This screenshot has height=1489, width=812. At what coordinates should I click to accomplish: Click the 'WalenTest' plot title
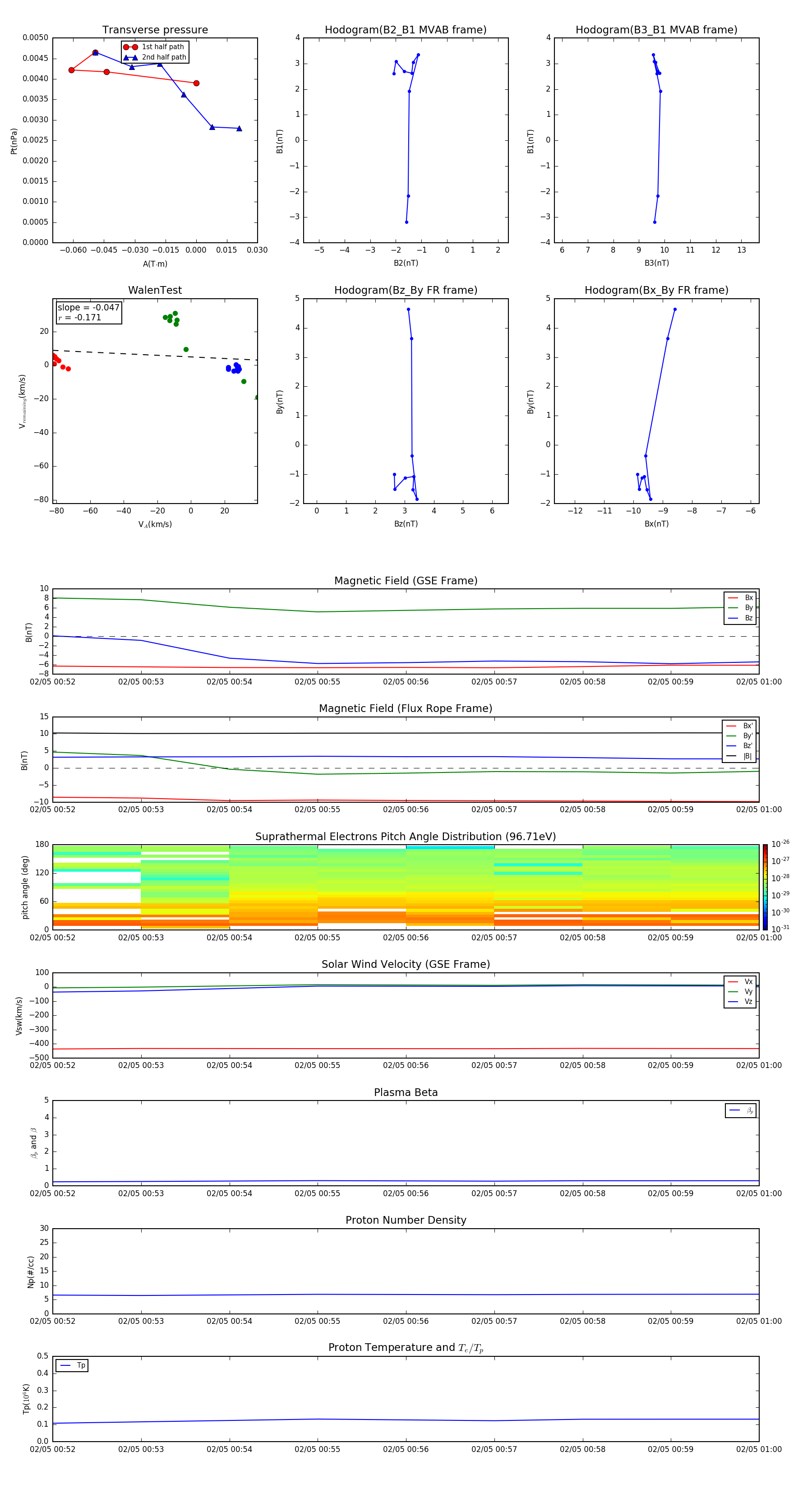point(155,290)
